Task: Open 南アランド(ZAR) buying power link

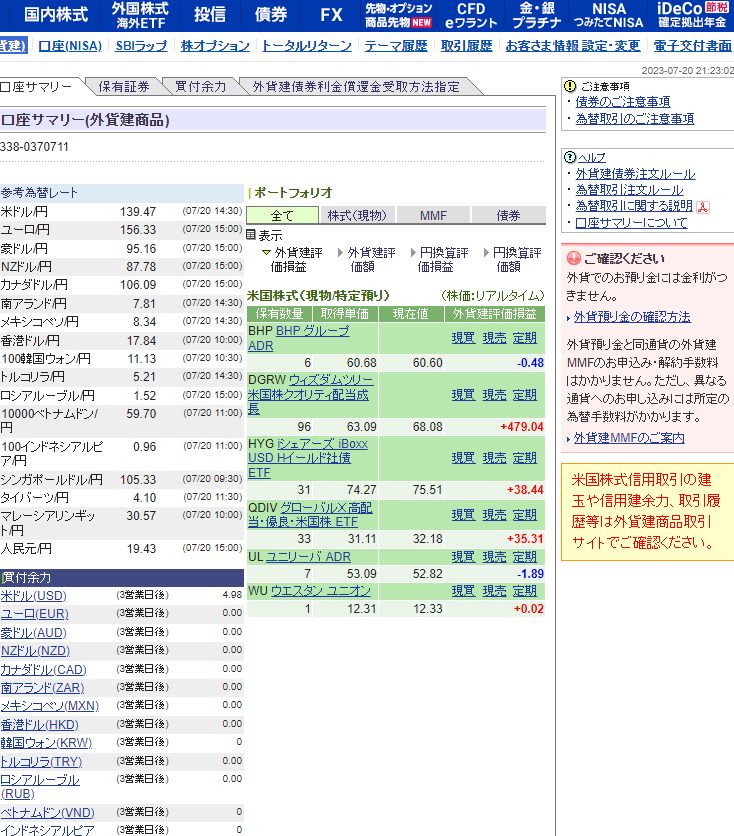Action: pos(43,687)
